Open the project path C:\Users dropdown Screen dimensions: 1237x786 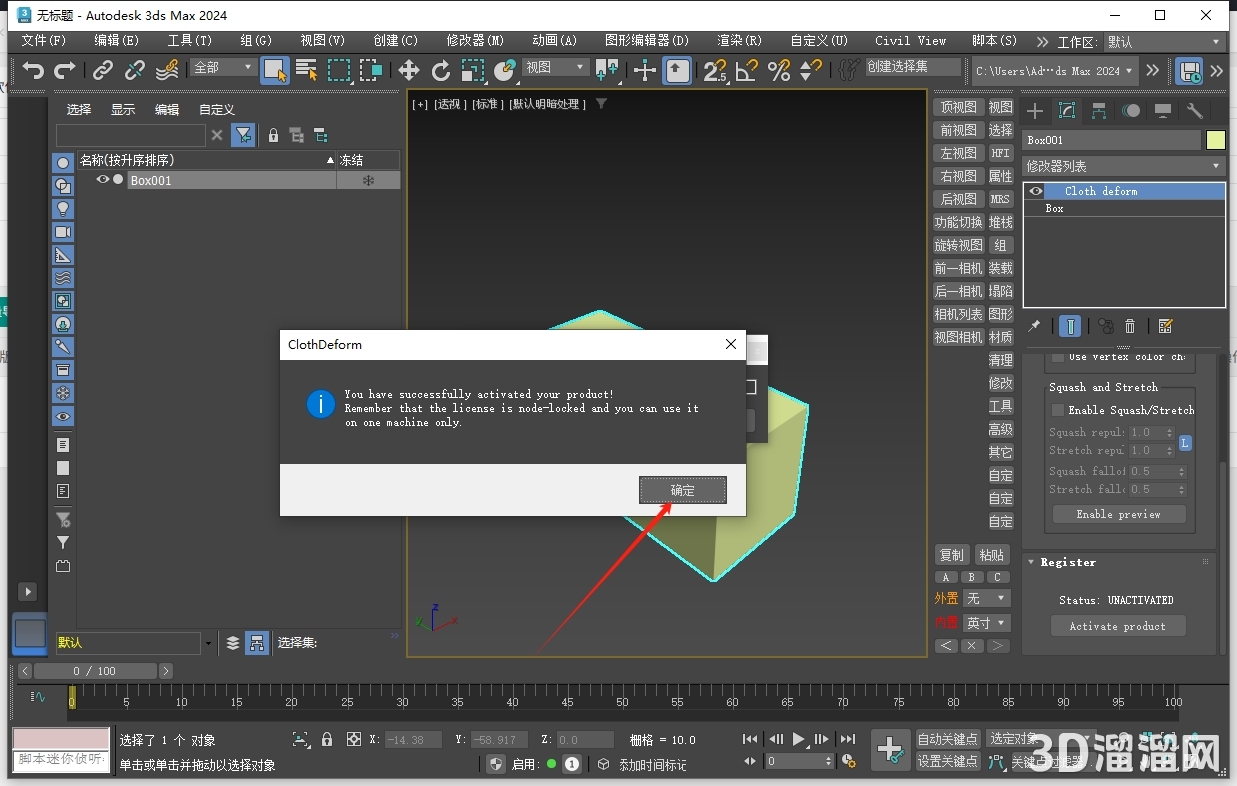pyautogui.click(x=1055, y=71)
